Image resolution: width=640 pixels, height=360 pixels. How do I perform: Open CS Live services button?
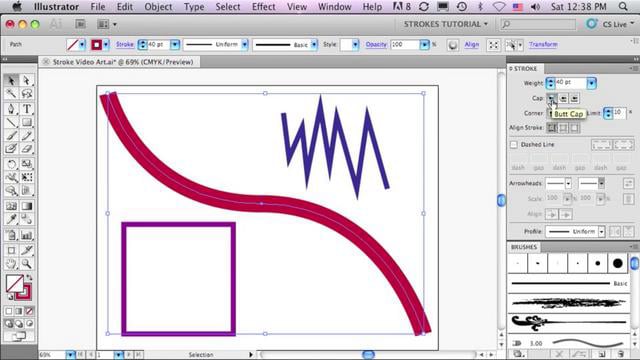click(x=610, y=24)
